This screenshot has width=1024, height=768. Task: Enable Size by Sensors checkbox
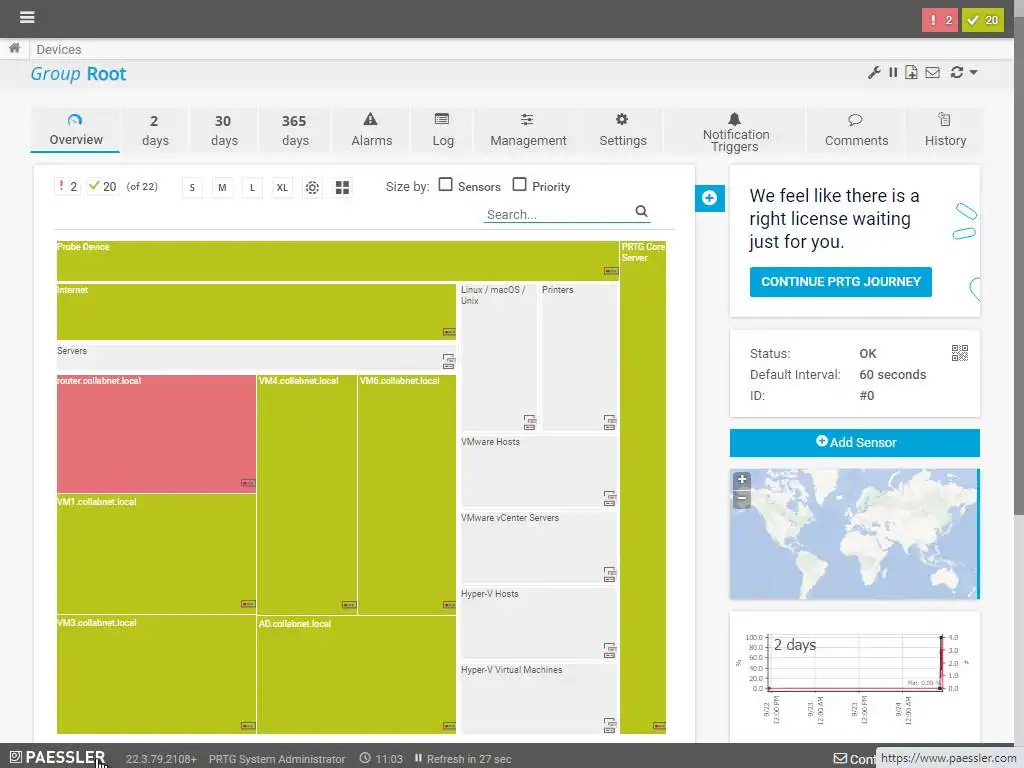tap(445, 185)
